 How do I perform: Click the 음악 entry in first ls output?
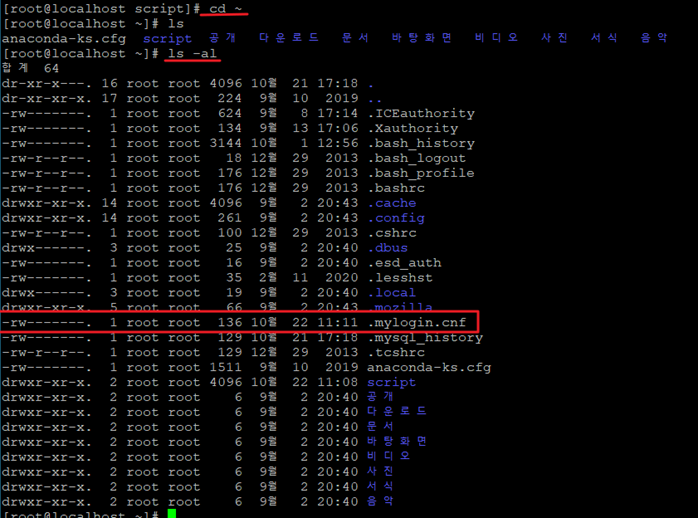654,38
